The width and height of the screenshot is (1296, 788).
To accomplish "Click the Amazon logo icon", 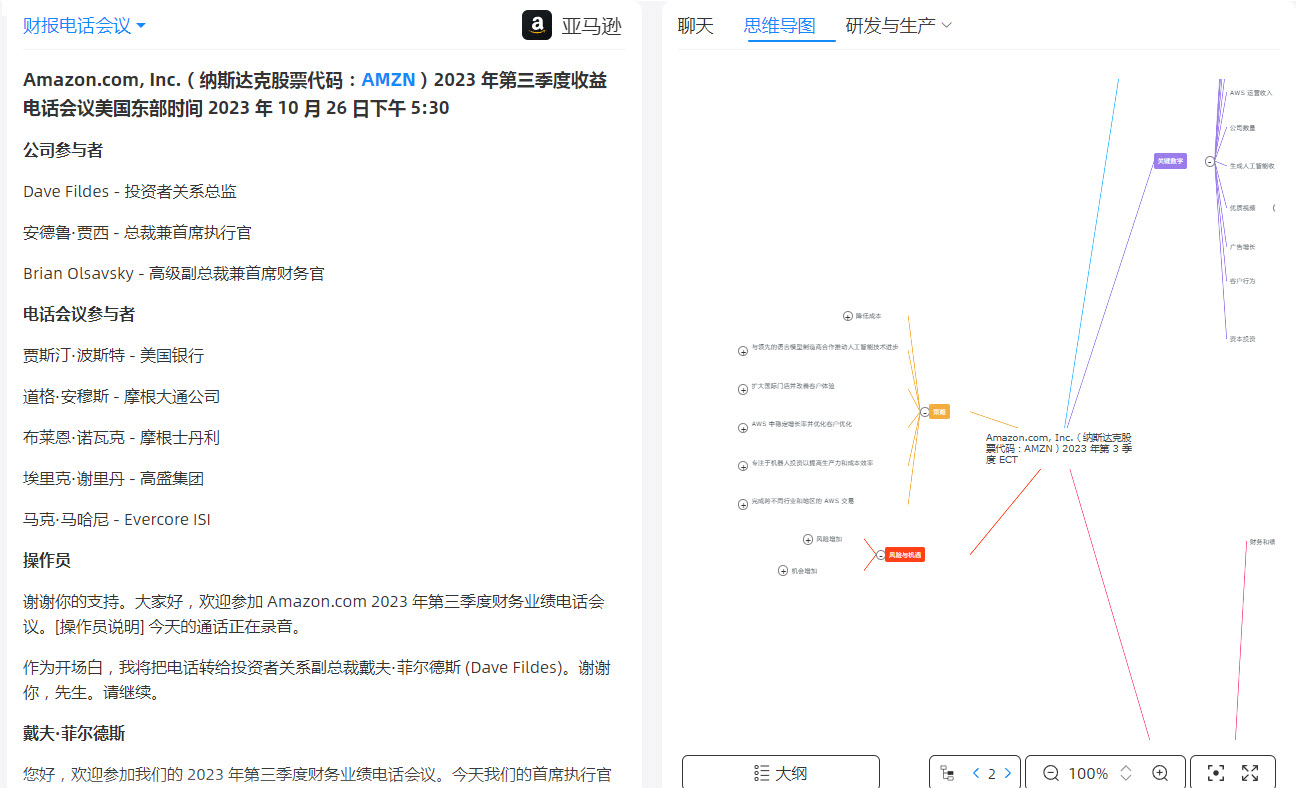I will [537, 25].
